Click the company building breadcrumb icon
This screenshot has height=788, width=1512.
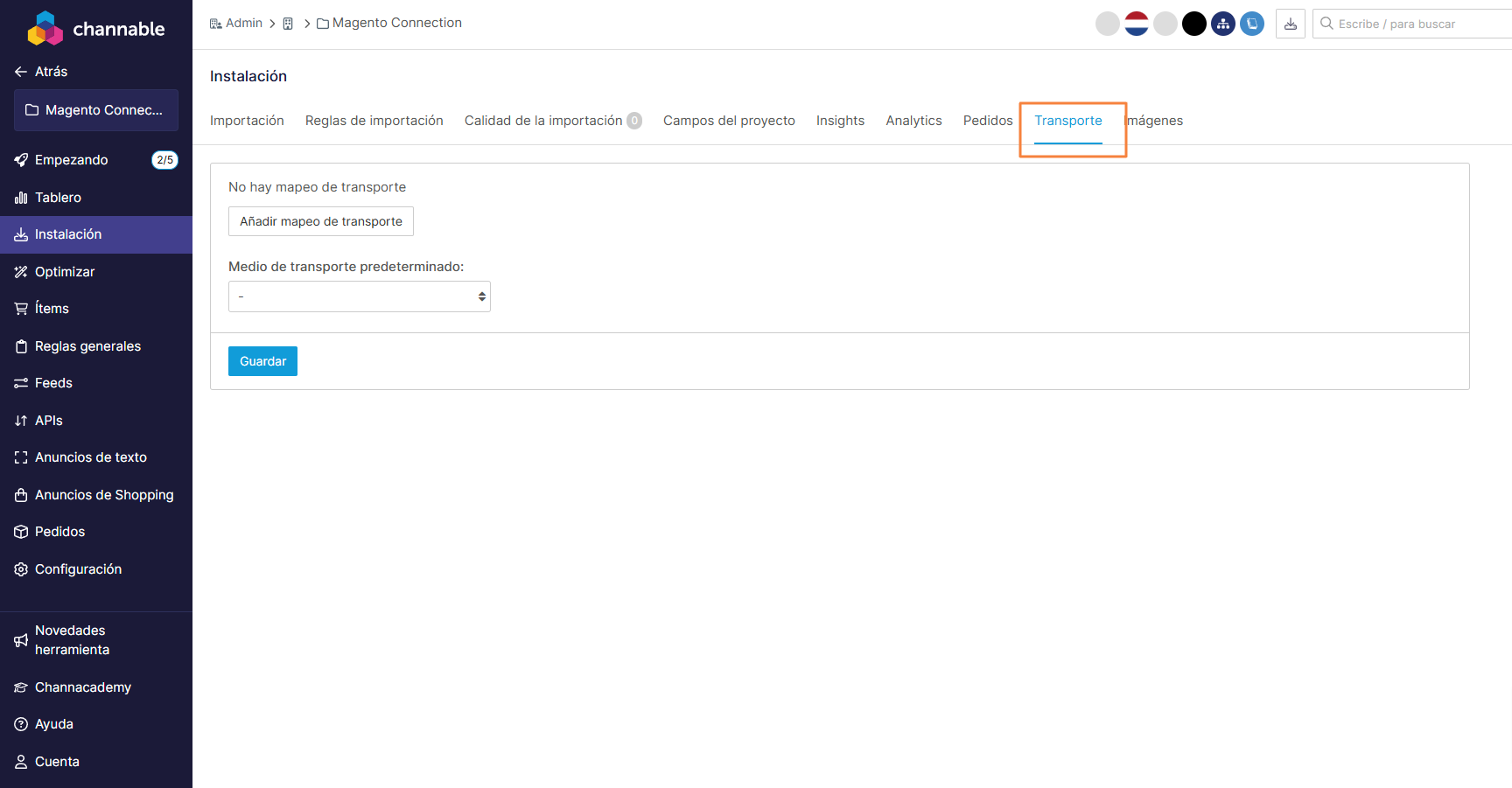288,24
